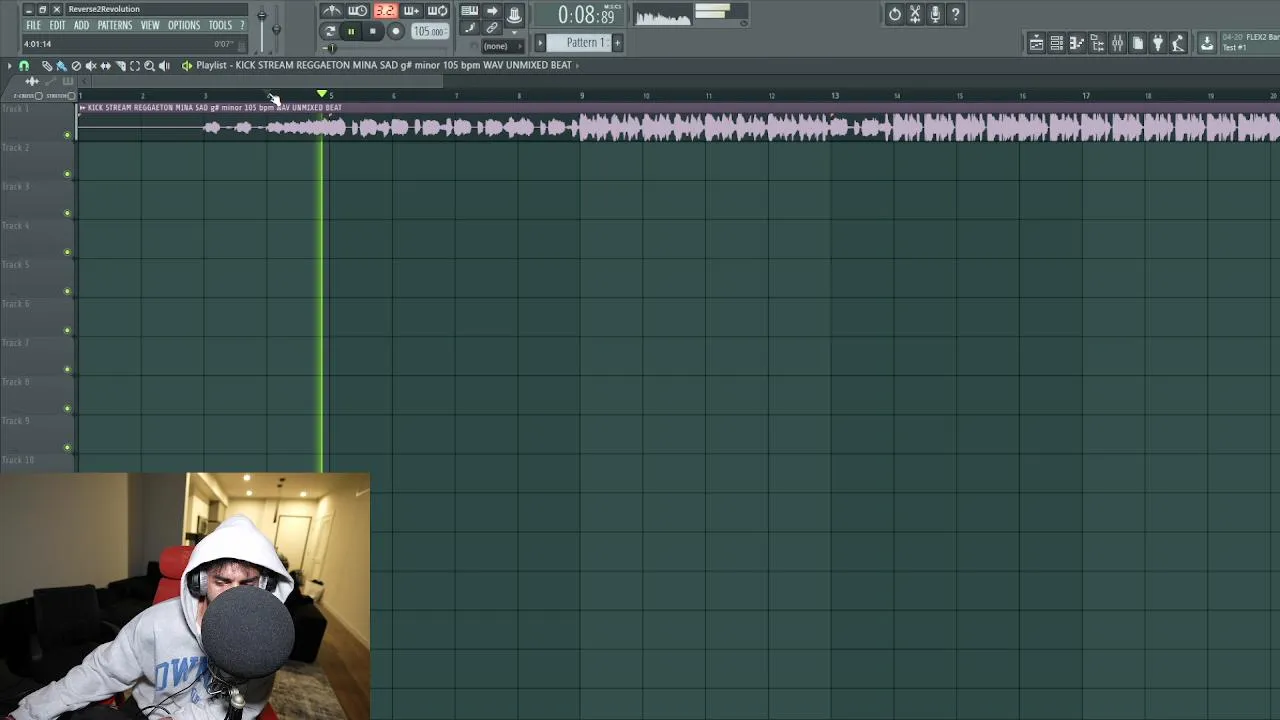Viewport: 1280px width, 720px height.
Task: Toggle wait for input before playing
Action: [358, 10]
